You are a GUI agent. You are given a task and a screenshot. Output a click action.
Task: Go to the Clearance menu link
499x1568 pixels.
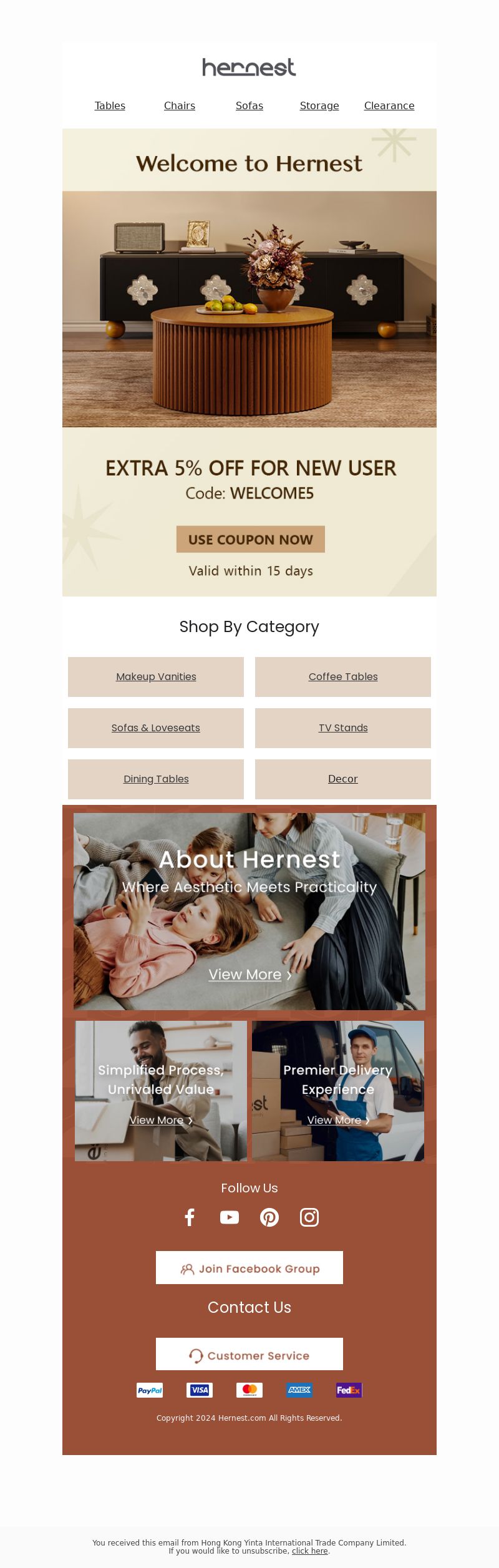(389, 106)
